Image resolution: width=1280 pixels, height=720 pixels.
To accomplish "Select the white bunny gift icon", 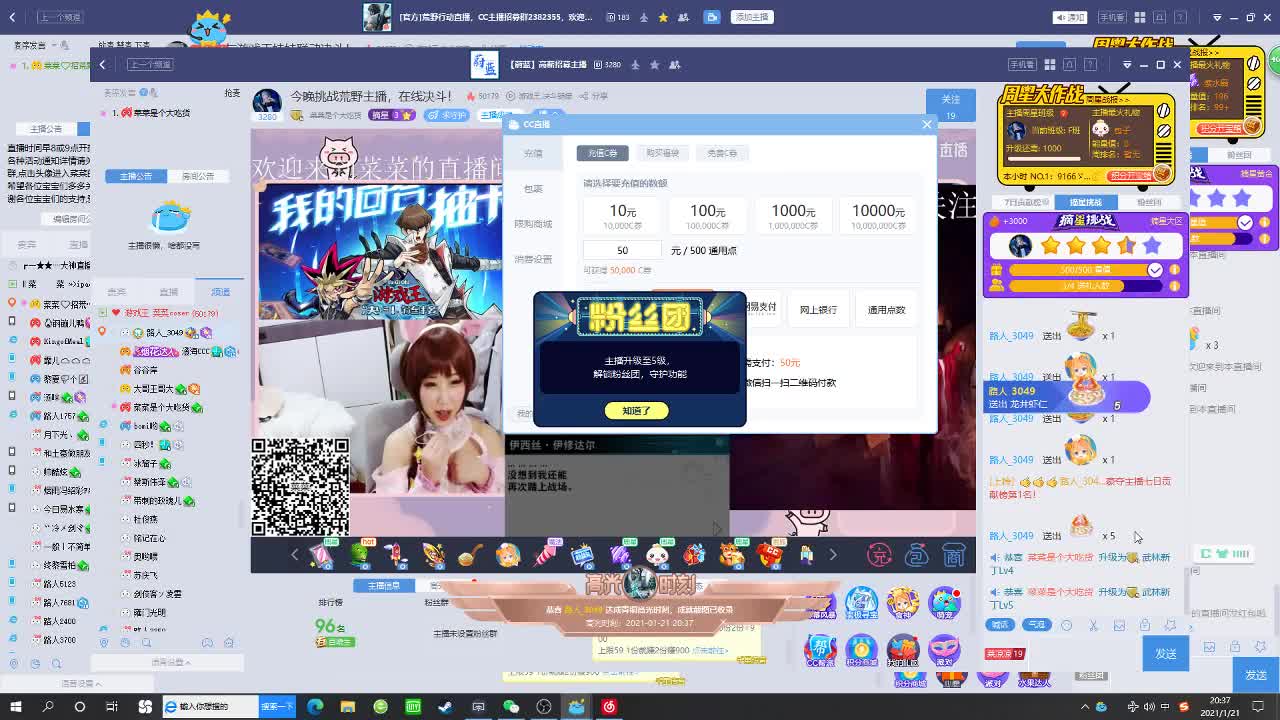I will (658, 554).
